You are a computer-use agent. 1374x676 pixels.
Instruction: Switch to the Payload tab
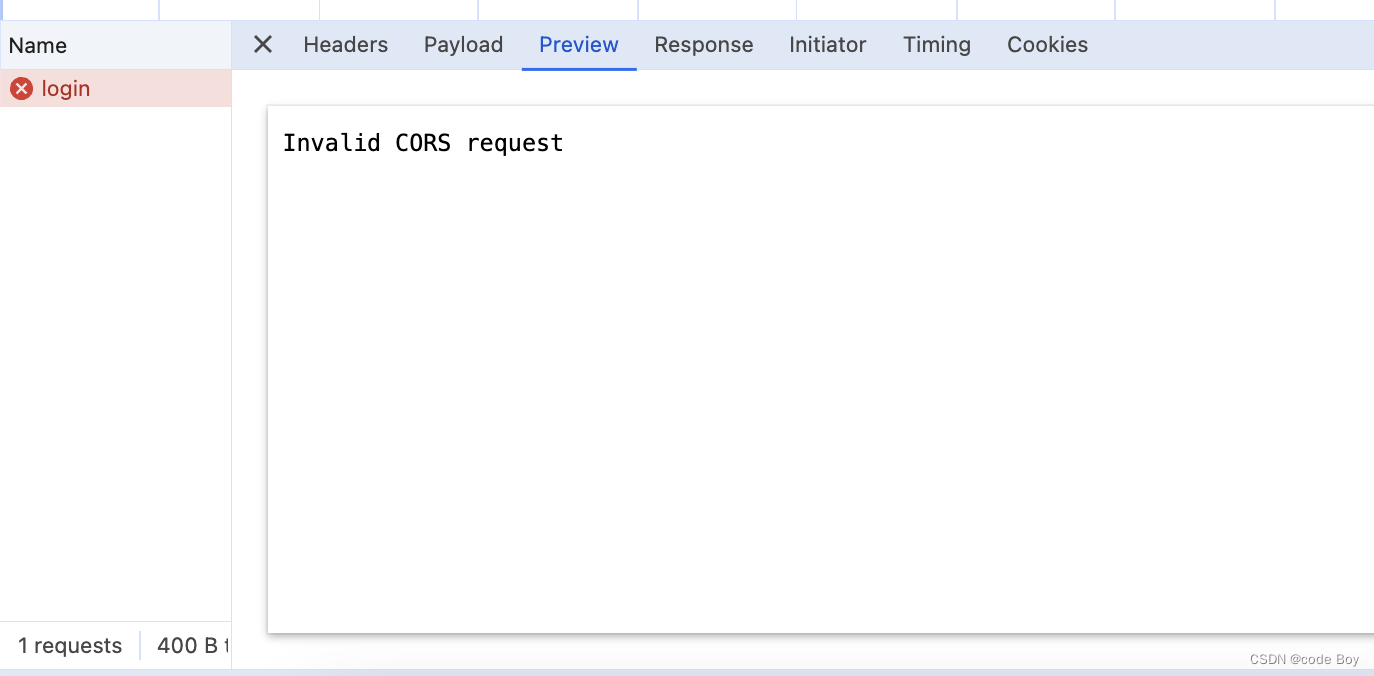coord(463,44)
